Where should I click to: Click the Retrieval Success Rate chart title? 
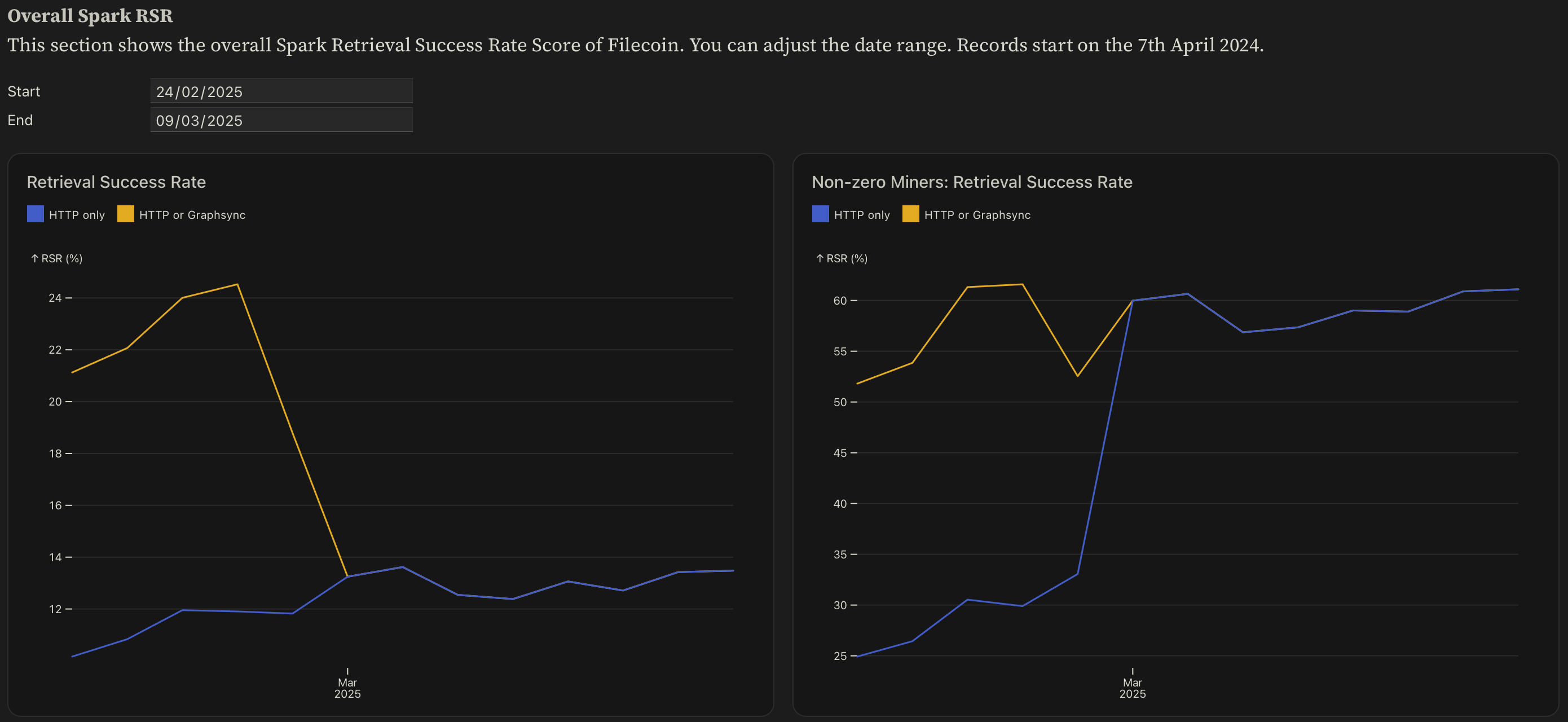[116, 182]
